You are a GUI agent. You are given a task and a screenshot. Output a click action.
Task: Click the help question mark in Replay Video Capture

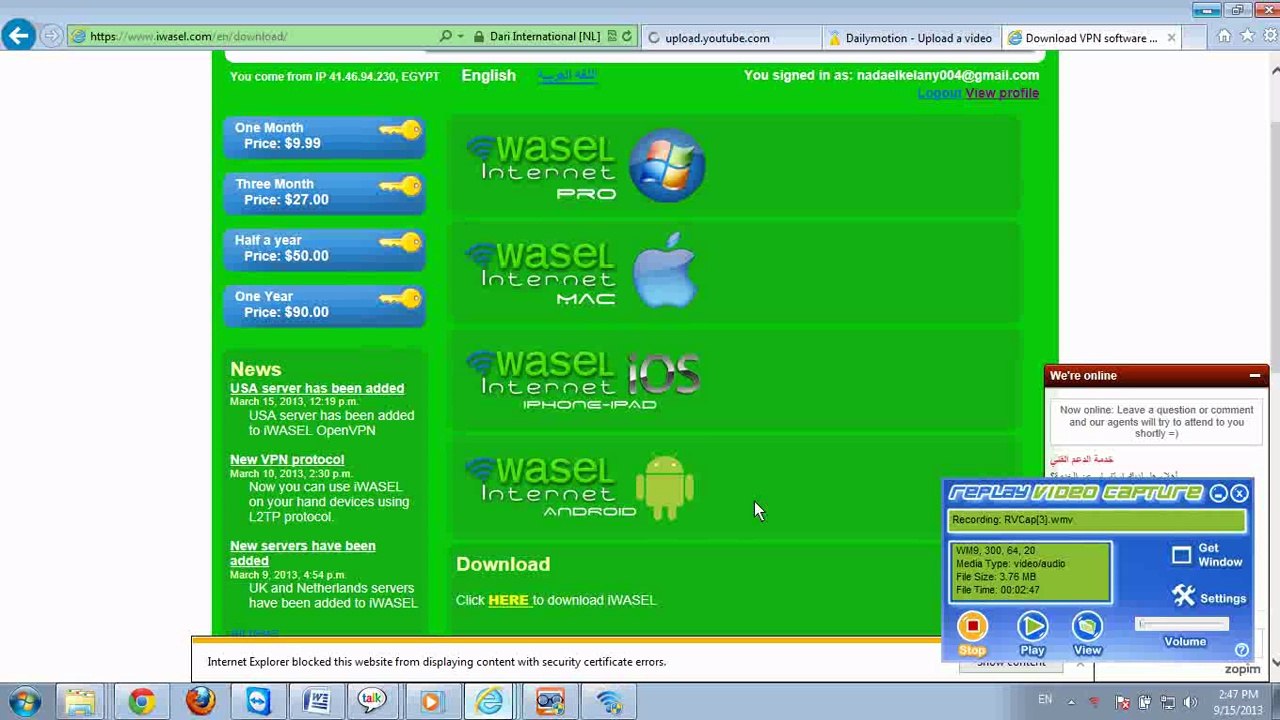(1241, 650)
